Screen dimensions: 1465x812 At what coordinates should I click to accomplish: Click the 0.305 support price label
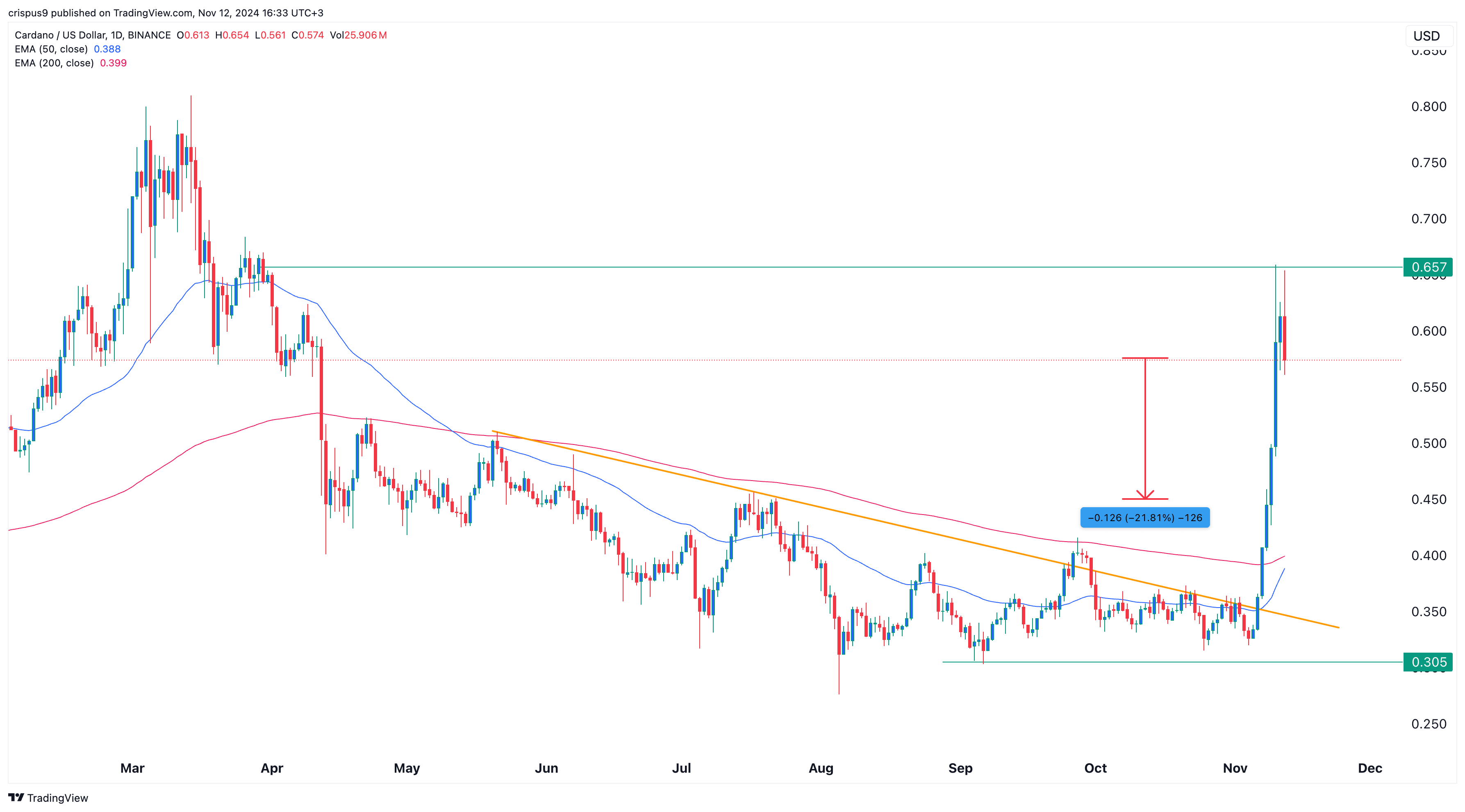click(1428, 662)
